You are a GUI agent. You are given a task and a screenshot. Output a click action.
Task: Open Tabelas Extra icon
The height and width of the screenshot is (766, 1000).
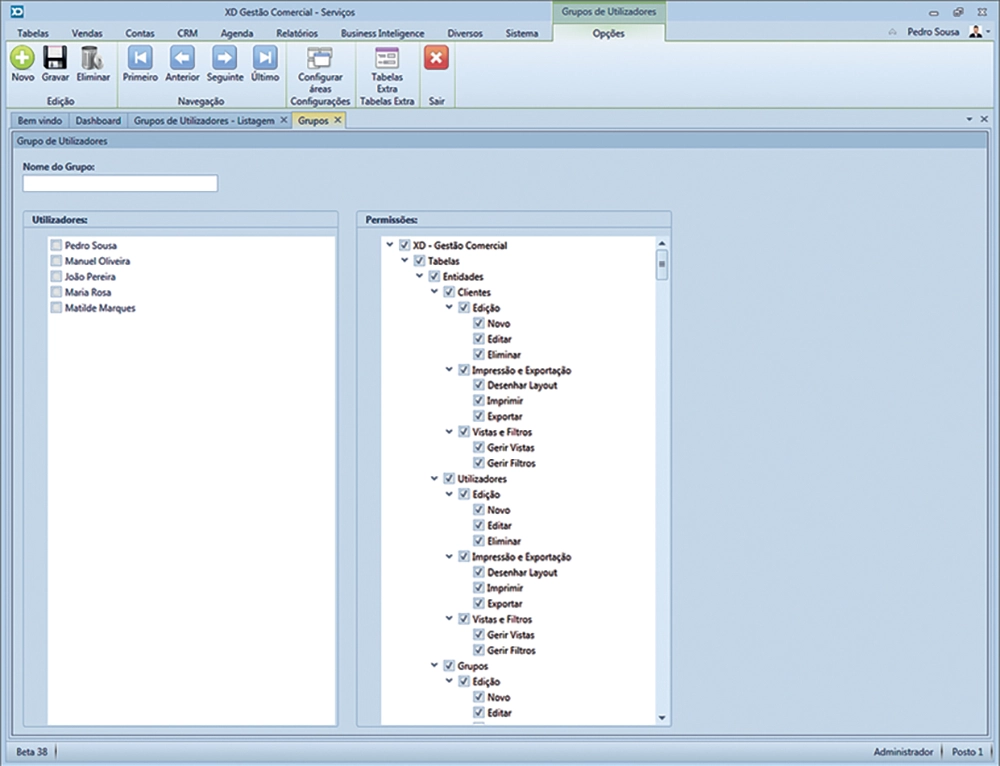coord(386,58)
